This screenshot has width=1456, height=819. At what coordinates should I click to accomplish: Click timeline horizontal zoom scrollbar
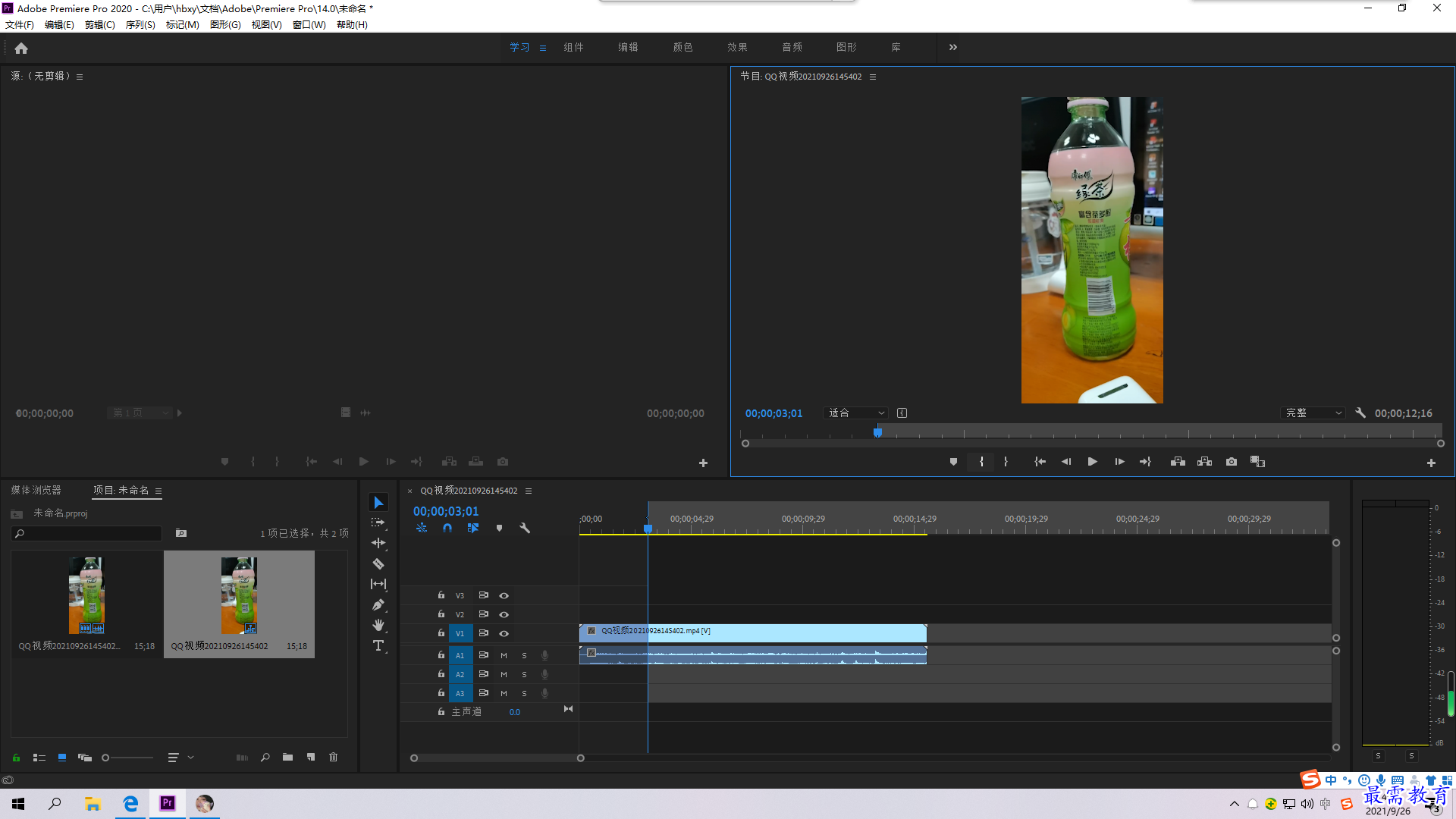[497, 758]
